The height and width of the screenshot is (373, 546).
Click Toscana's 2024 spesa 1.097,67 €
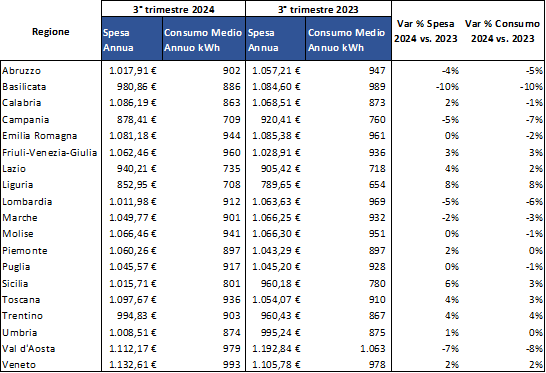[x=133, y=300]
